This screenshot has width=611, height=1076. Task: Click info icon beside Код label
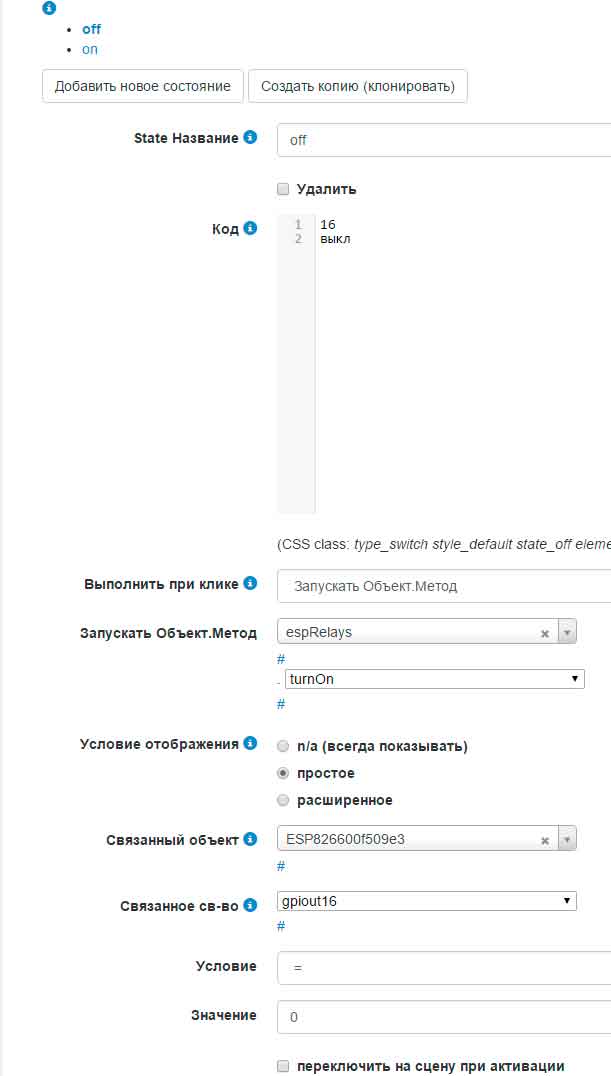point(250,228)
